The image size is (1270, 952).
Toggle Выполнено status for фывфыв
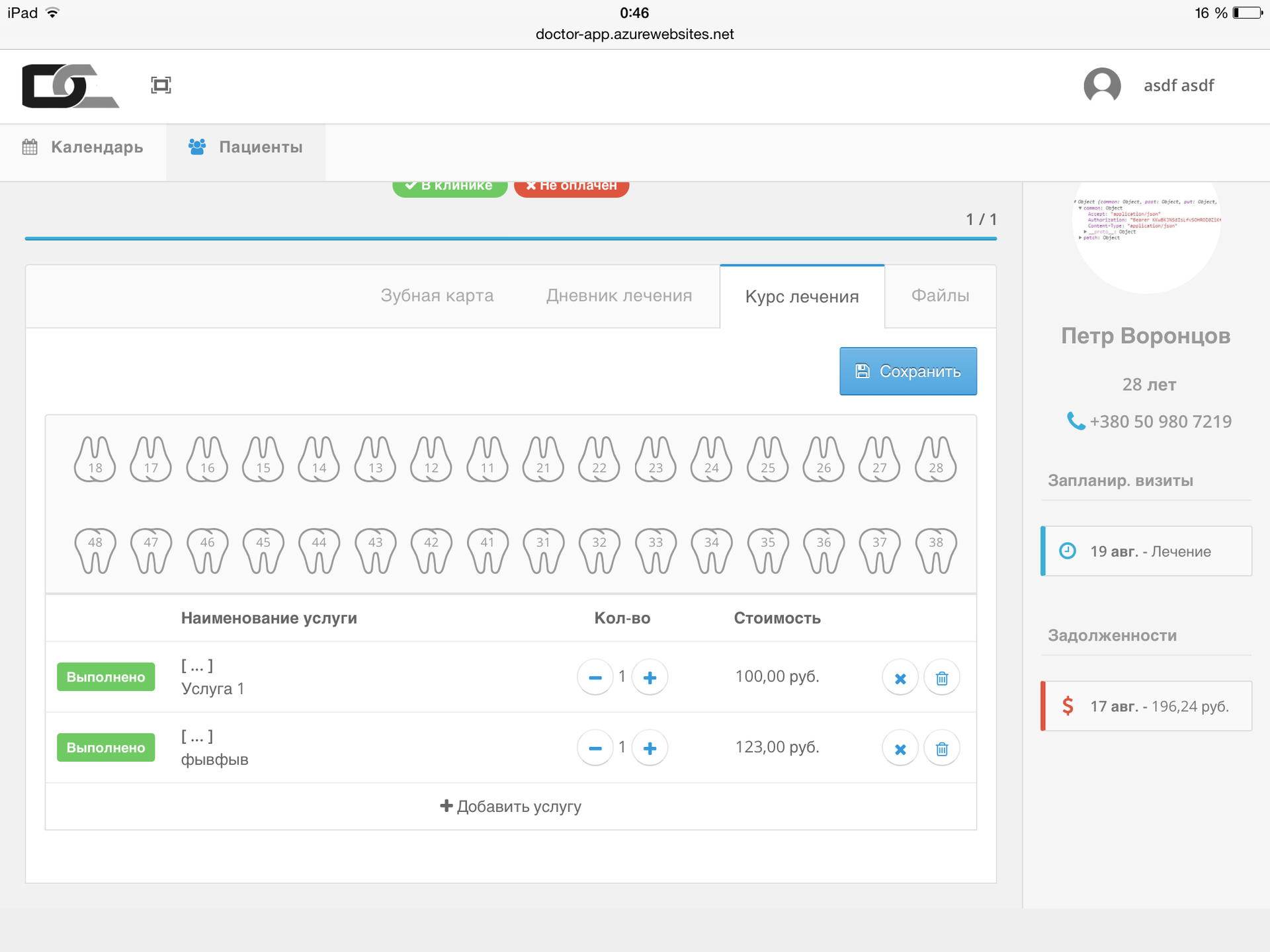pyautogui.click(x=106, y=748)
